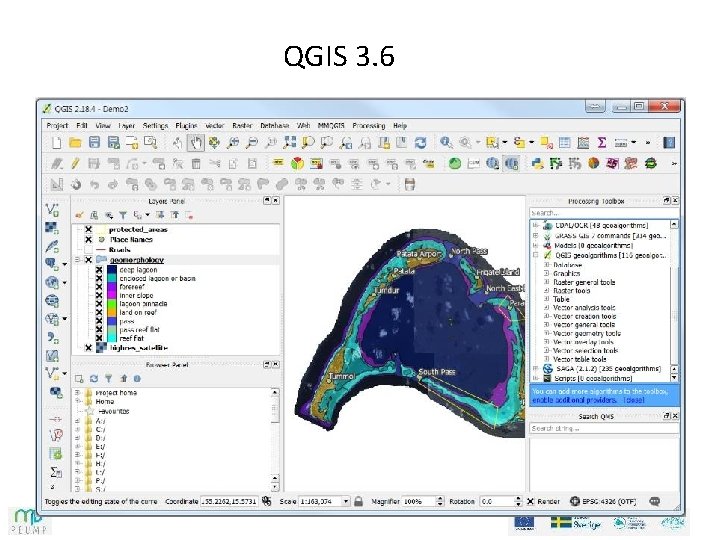Click the EPSG:4326 (OTF) CRS button

click(x=603, y=501)
